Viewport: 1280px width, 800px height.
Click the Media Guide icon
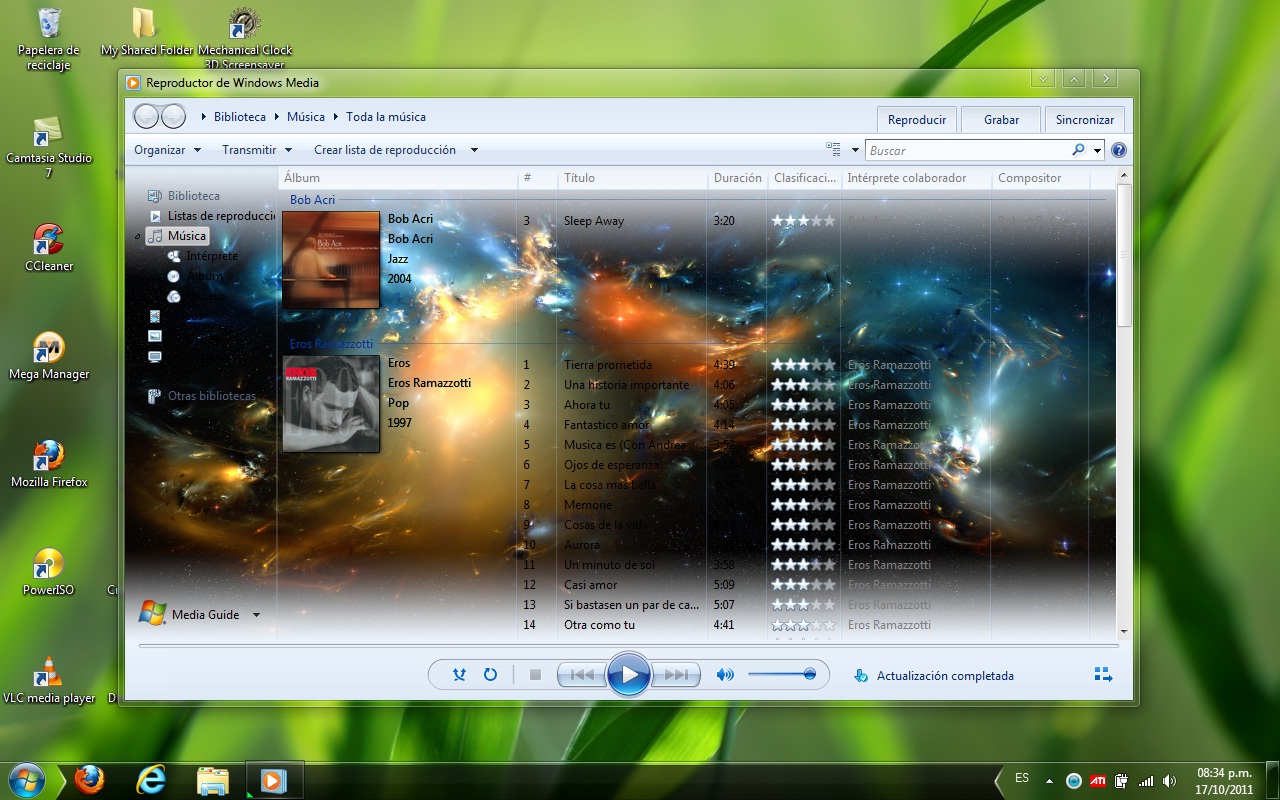[152, 614]
